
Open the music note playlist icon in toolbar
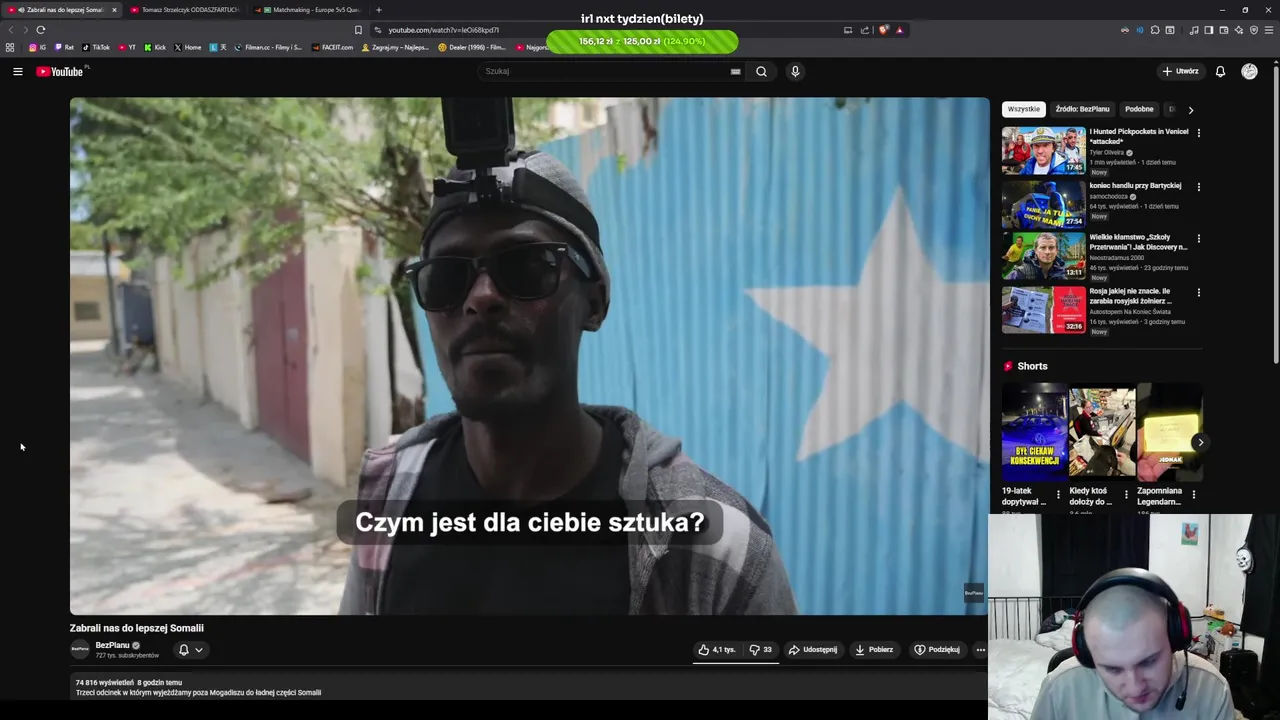coord(1194,30)
